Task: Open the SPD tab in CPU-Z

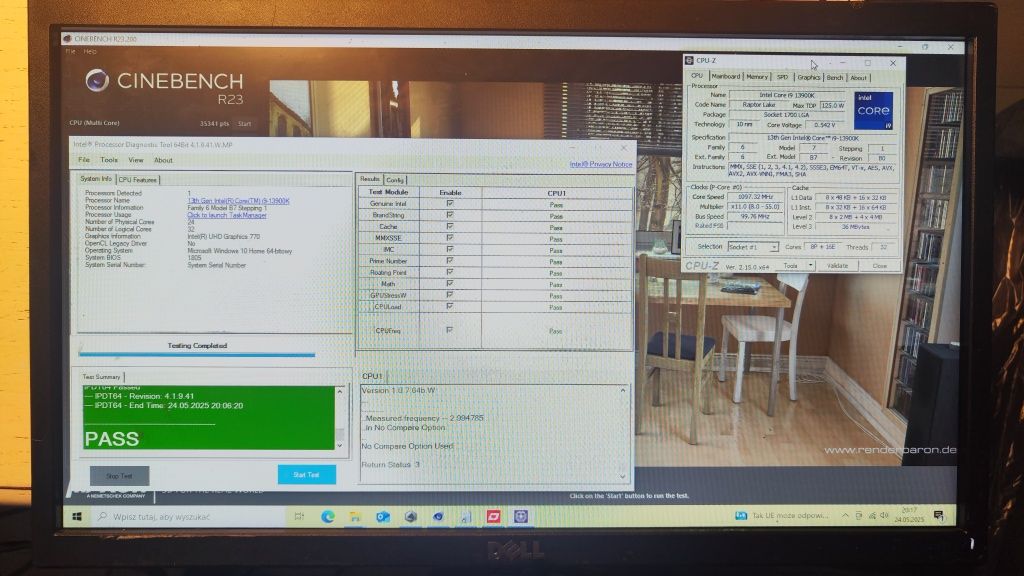Action: [x=782, y=77]
